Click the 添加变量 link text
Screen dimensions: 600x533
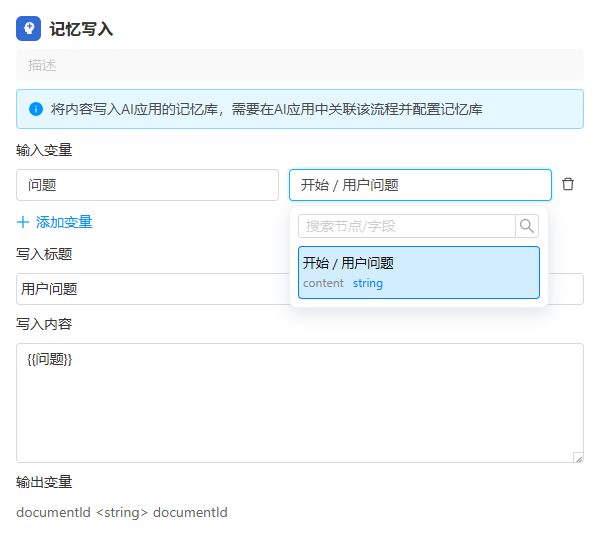click(64, 222)
